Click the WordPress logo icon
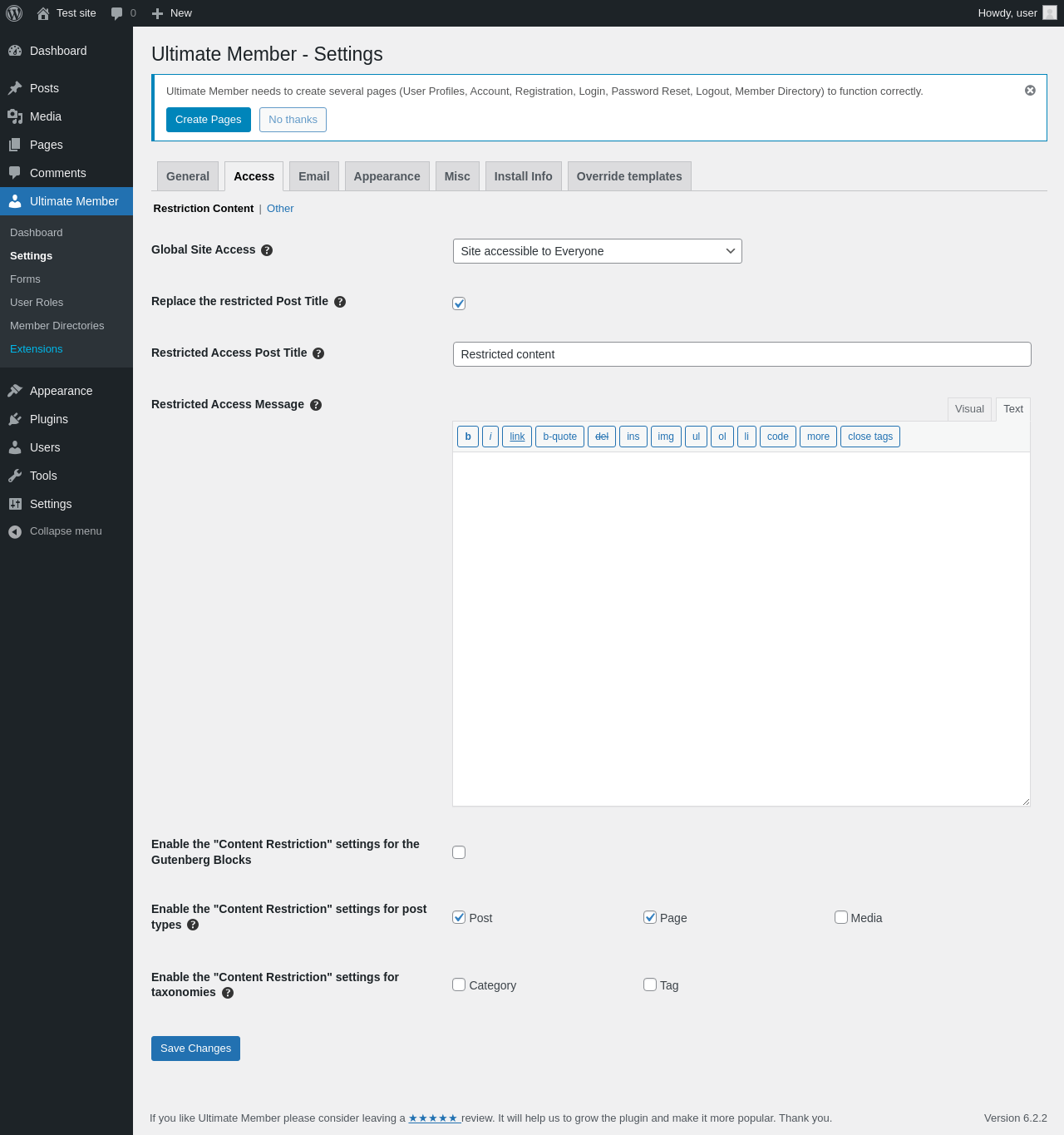 pyautogui.click(x=14, y=13)
